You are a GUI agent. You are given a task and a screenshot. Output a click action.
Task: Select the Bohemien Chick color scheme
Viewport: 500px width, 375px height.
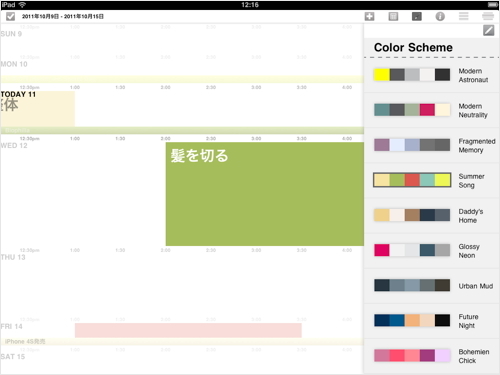(x=431, y=356)
